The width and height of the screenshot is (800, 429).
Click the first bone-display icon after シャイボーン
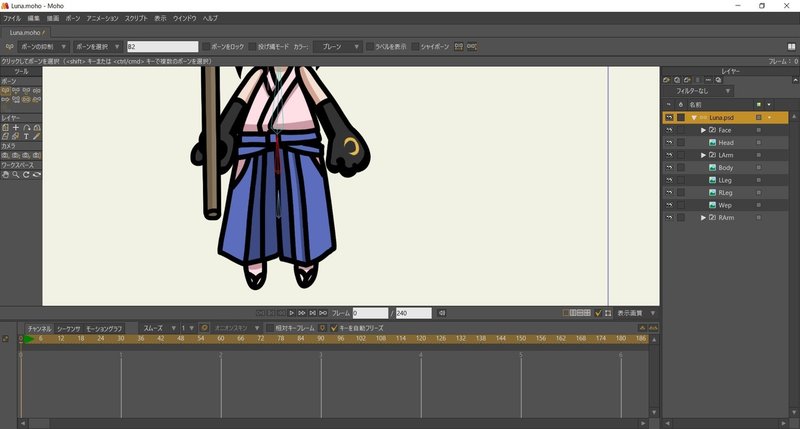459,46
